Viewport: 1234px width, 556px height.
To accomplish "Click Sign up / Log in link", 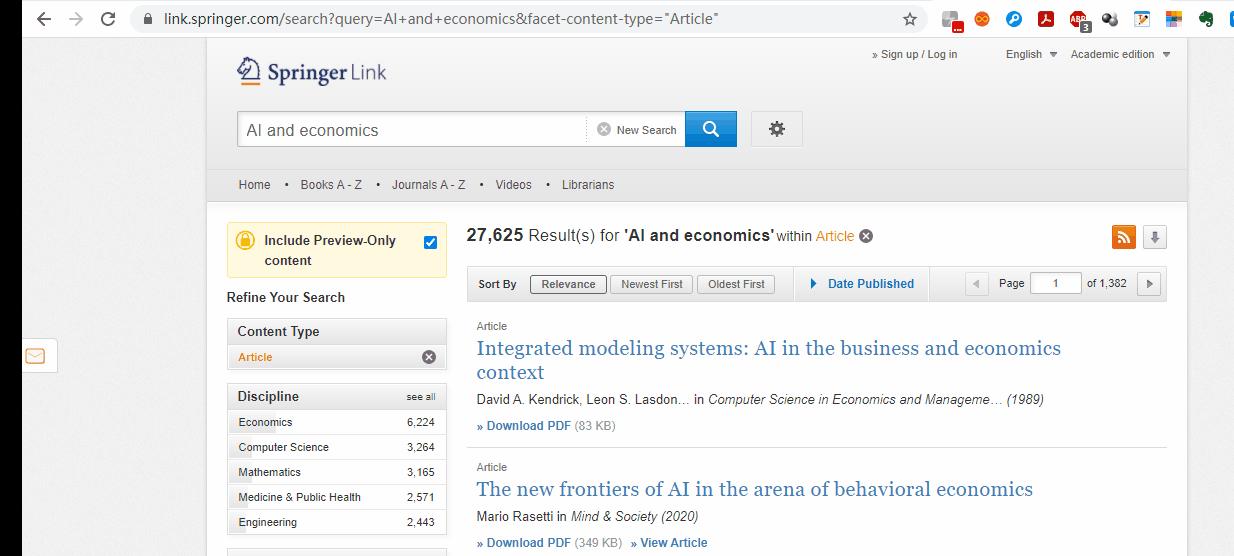I will 918,54.
